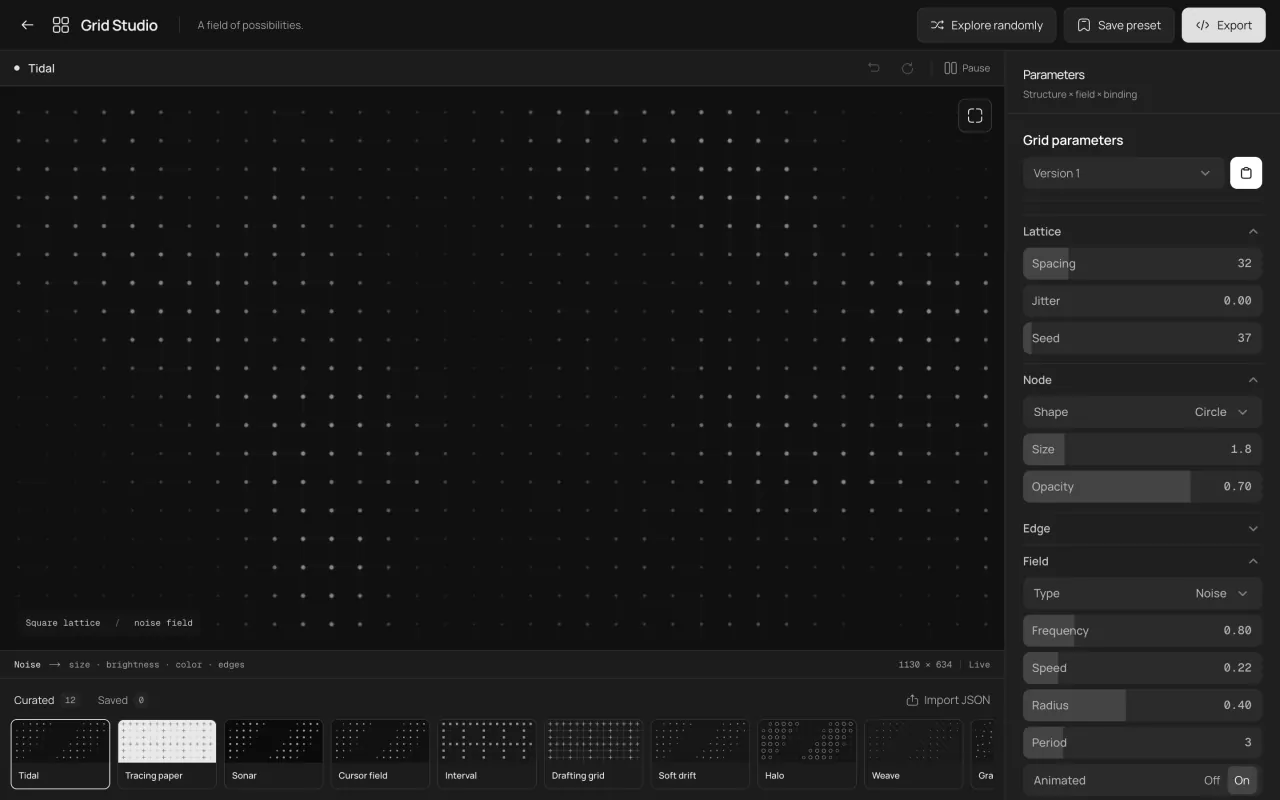This screenshot has width=1280, height=800.
Task: Select the Halo preset thumbnail
Action: click(x=807, y=754)
